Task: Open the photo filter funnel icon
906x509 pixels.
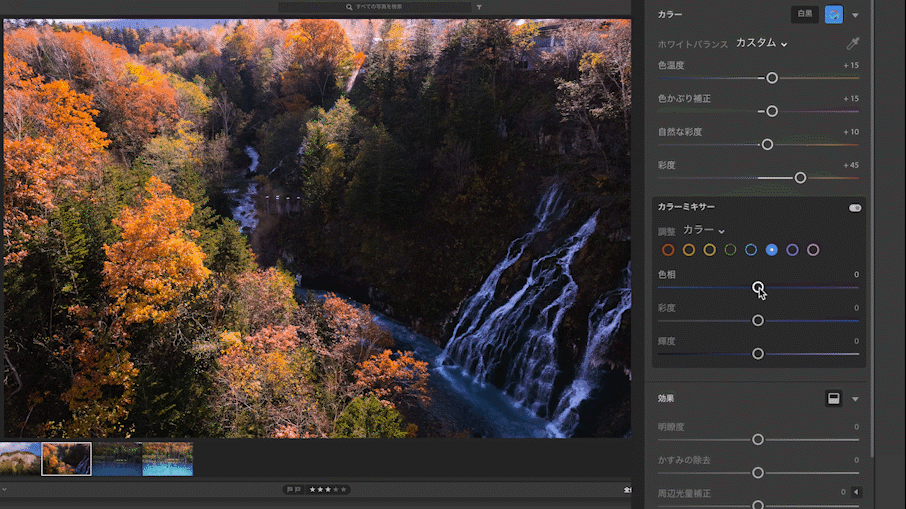Action: (x=479, y=8)
